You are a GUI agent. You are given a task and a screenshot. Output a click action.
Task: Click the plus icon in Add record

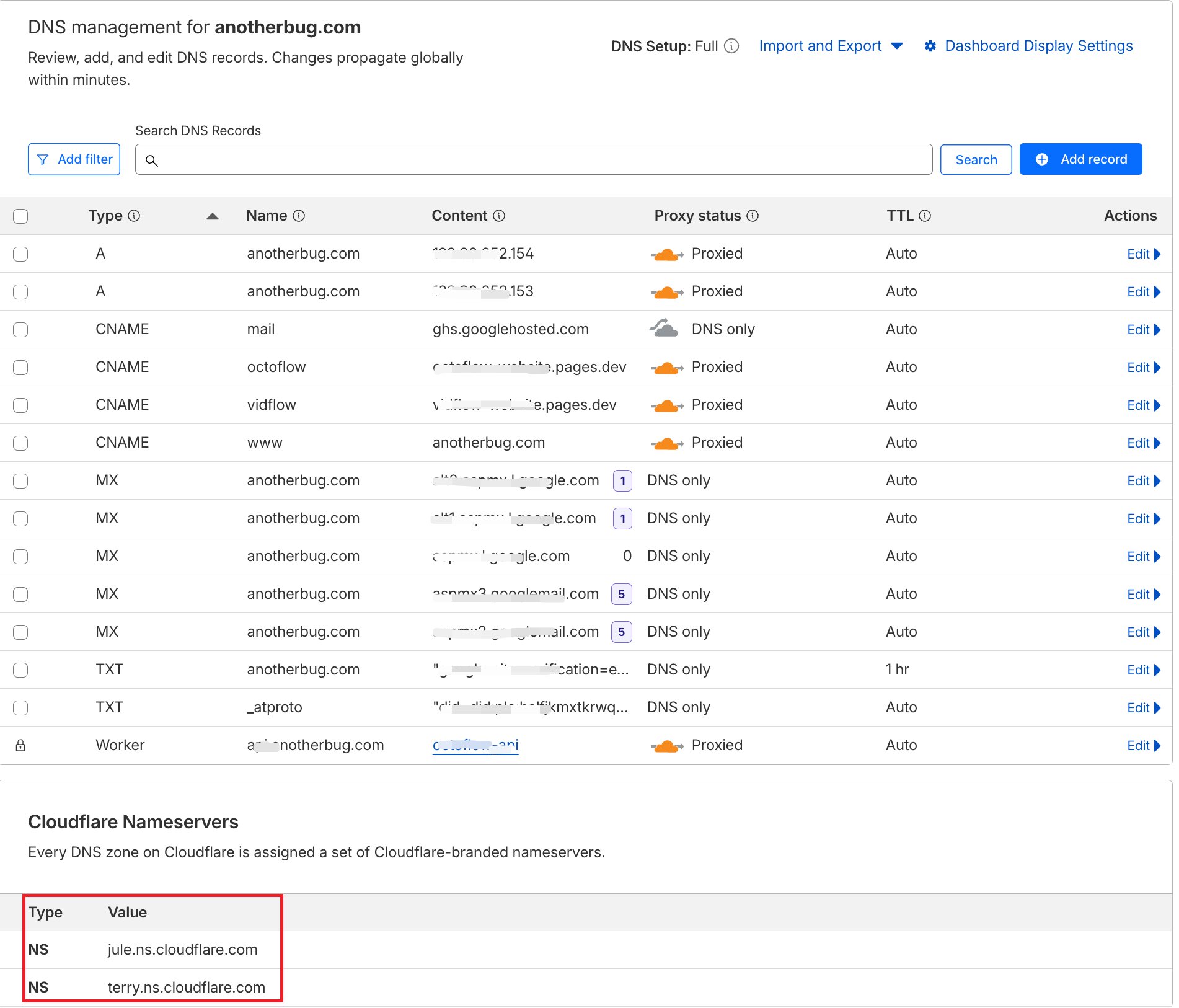[1042, 159]
